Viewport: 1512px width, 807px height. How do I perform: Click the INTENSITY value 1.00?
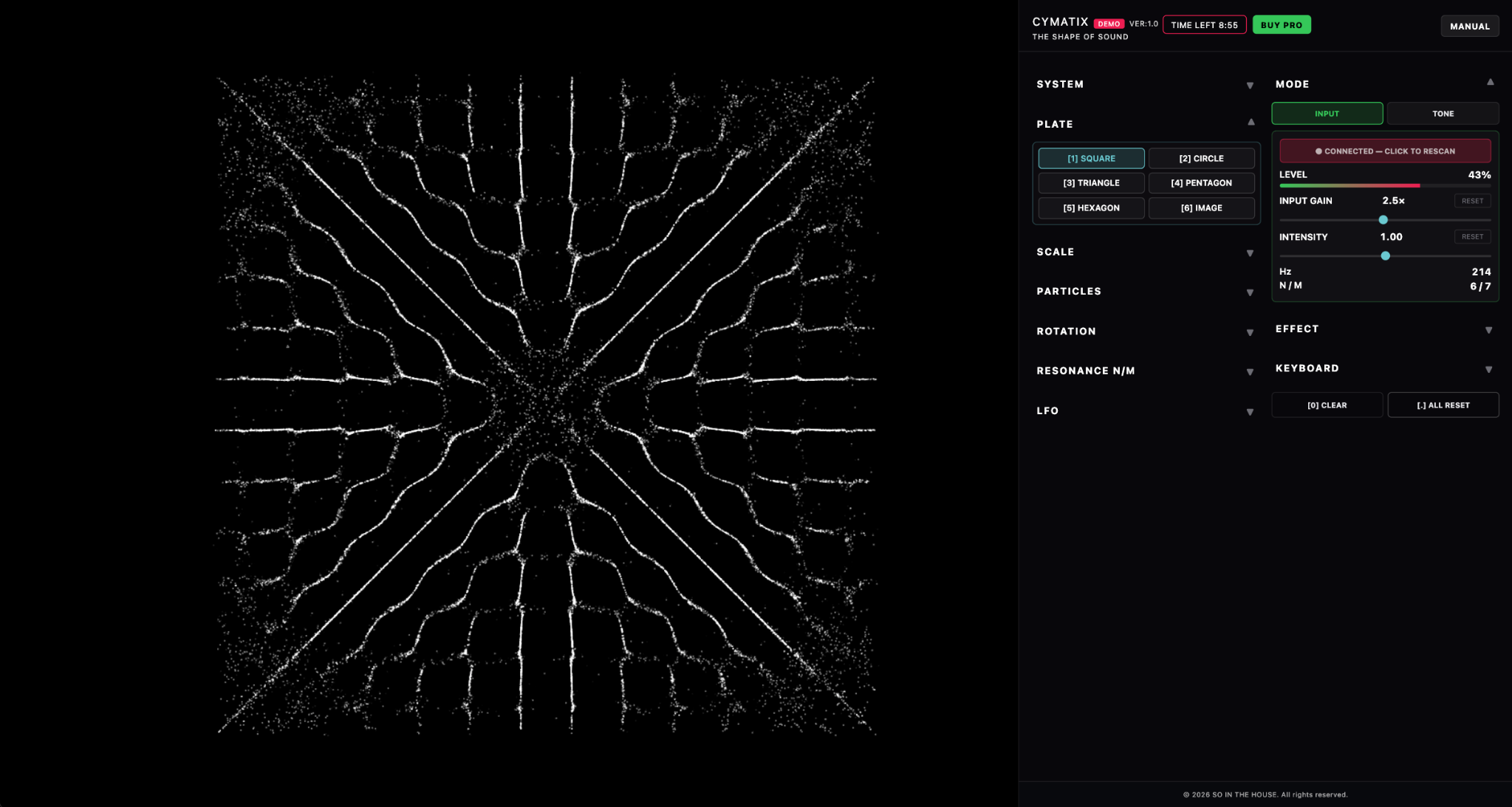pyautogui.click(x=1391, y=237)
